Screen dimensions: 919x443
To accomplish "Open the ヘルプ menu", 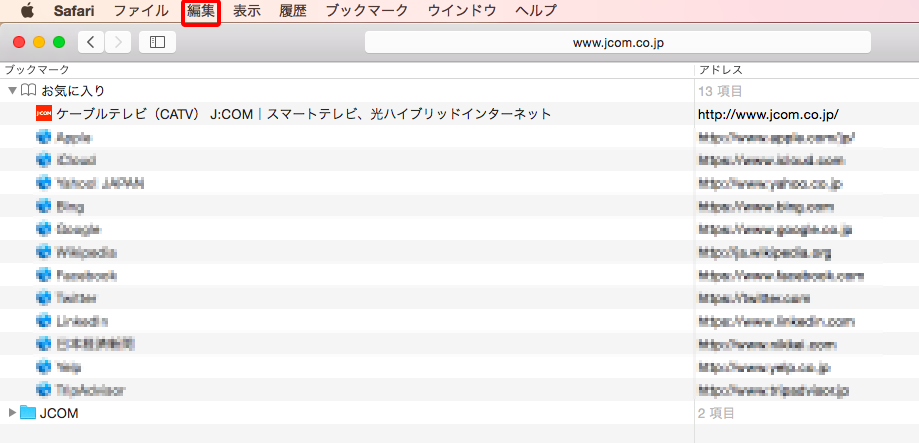I will (536, 11).
